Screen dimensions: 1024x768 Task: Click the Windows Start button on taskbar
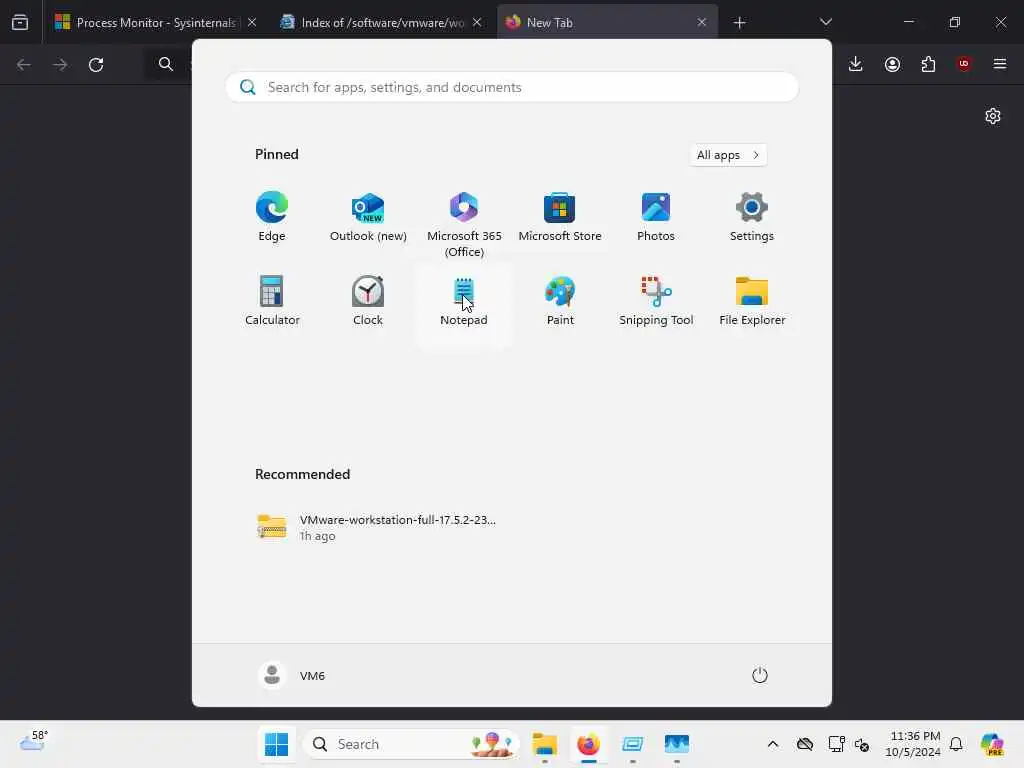click(x=276, y=744)
